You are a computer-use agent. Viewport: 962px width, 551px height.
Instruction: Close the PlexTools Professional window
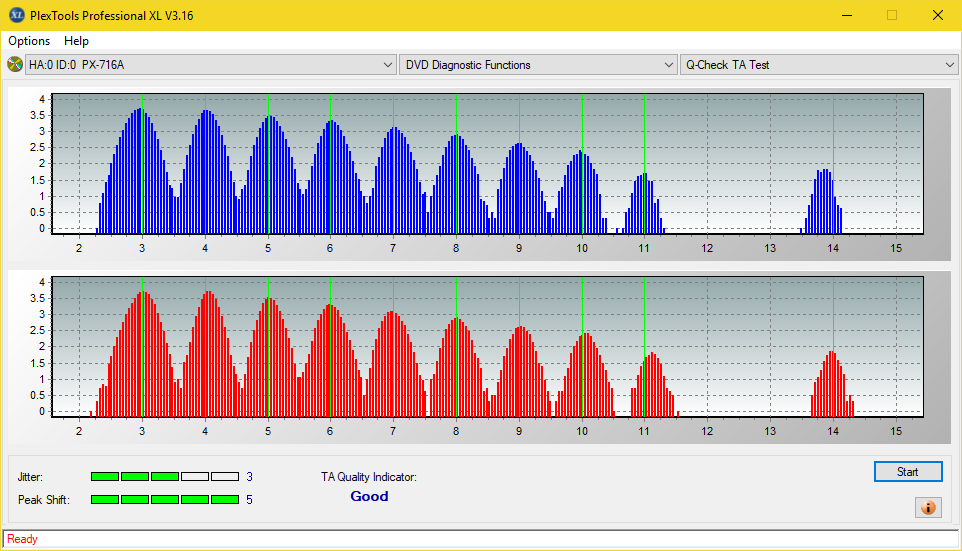937,15
